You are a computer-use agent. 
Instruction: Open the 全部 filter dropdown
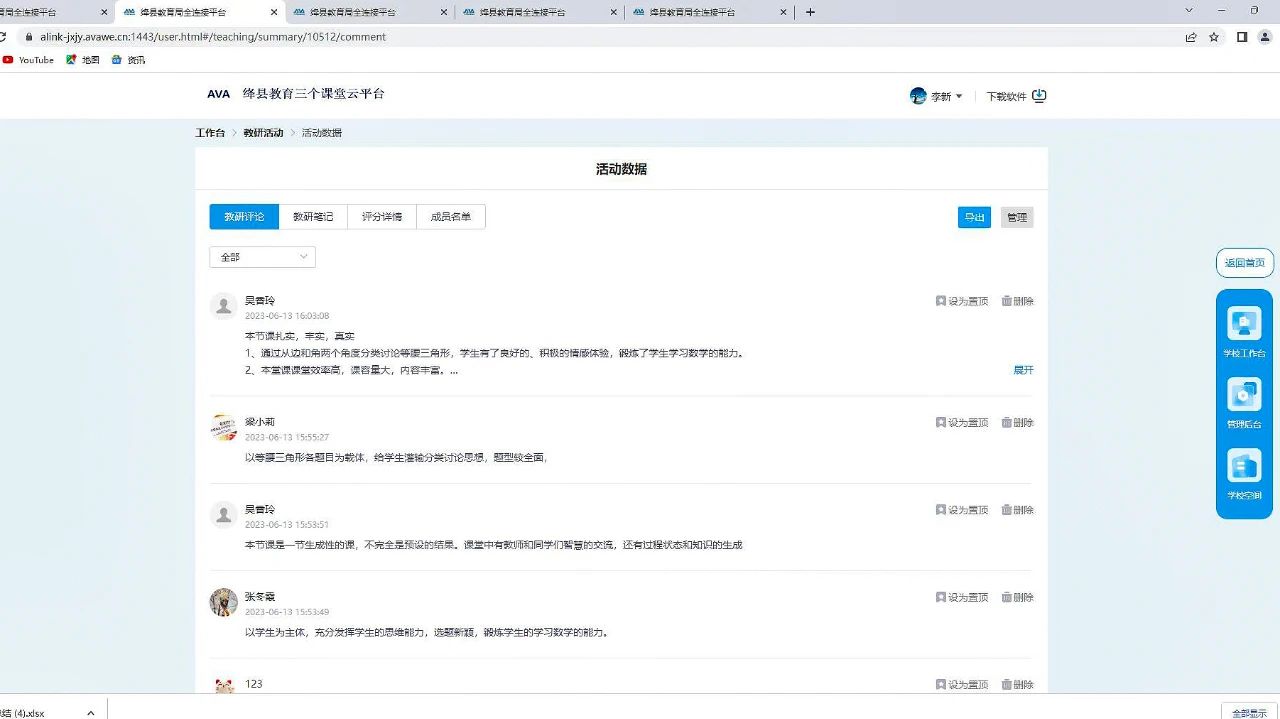pyautogui.click(x=262, y=257)
